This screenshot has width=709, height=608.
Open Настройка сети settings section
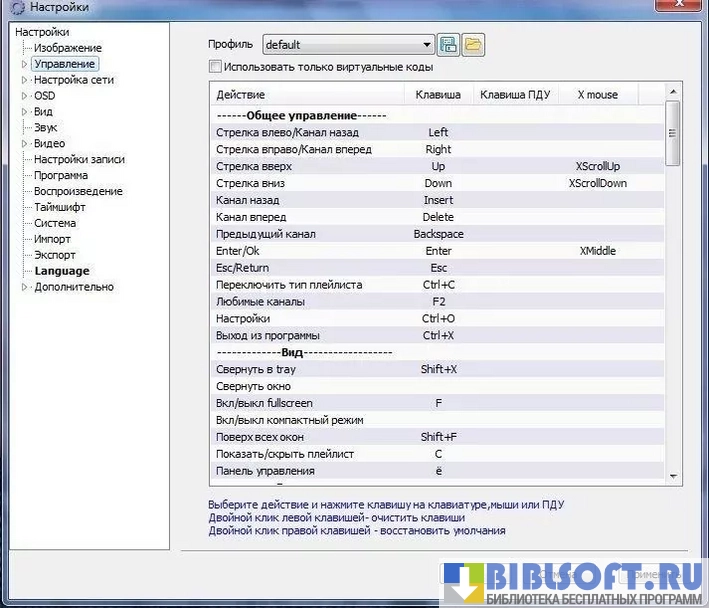click(73, 80)
